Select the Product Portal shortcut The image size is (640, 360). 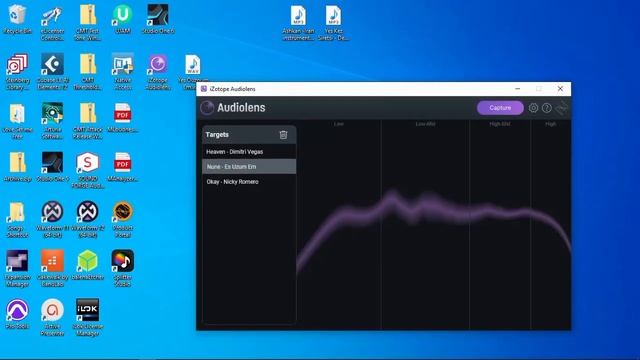(122, 220)
